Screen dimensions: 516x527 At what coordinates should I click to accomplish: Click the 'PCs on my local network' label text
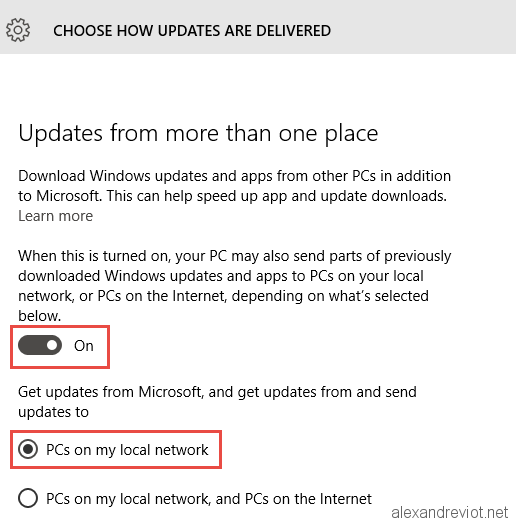(x=127, y=450)
